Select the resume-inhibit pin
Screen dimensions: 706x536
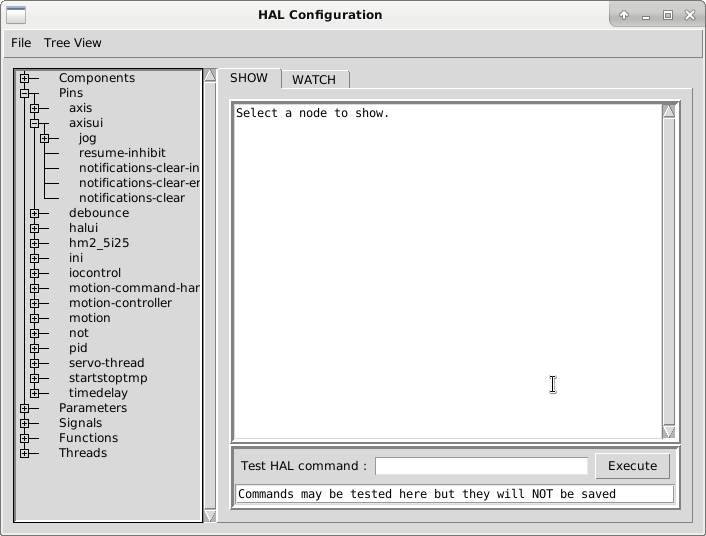(122, 153)
